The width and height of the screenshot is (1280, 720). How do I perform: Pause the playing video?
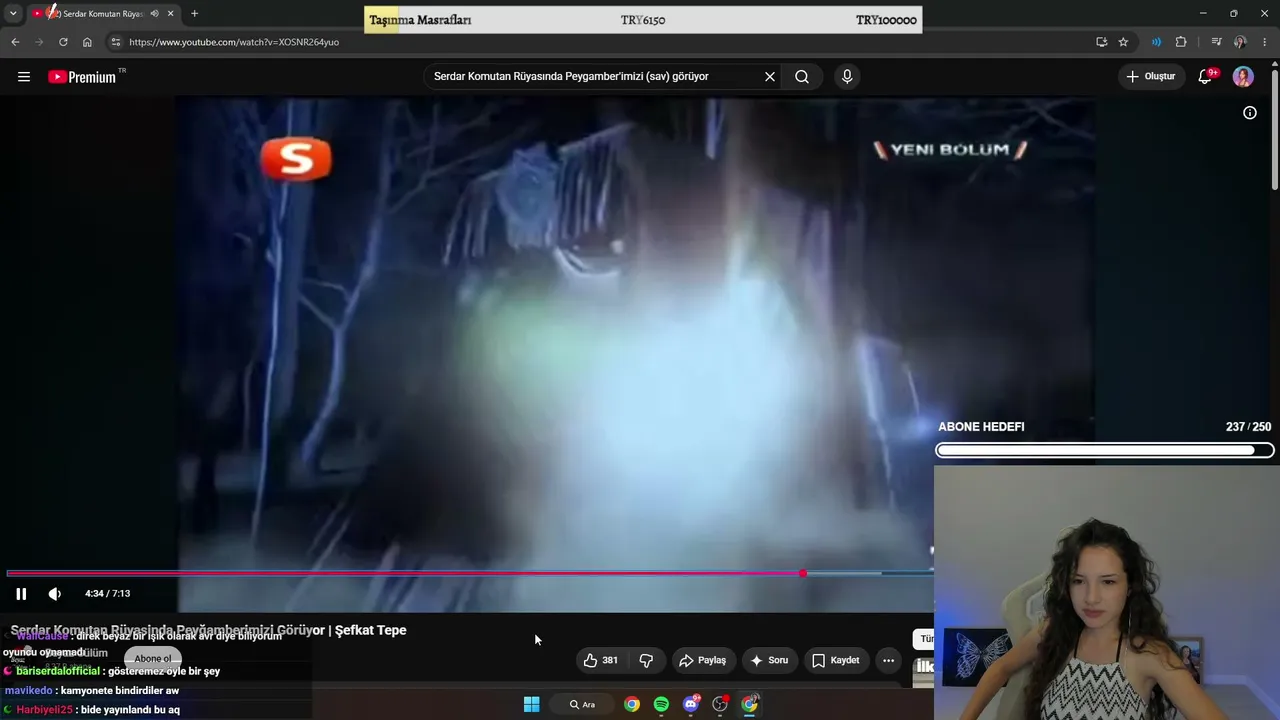point(21,594)
